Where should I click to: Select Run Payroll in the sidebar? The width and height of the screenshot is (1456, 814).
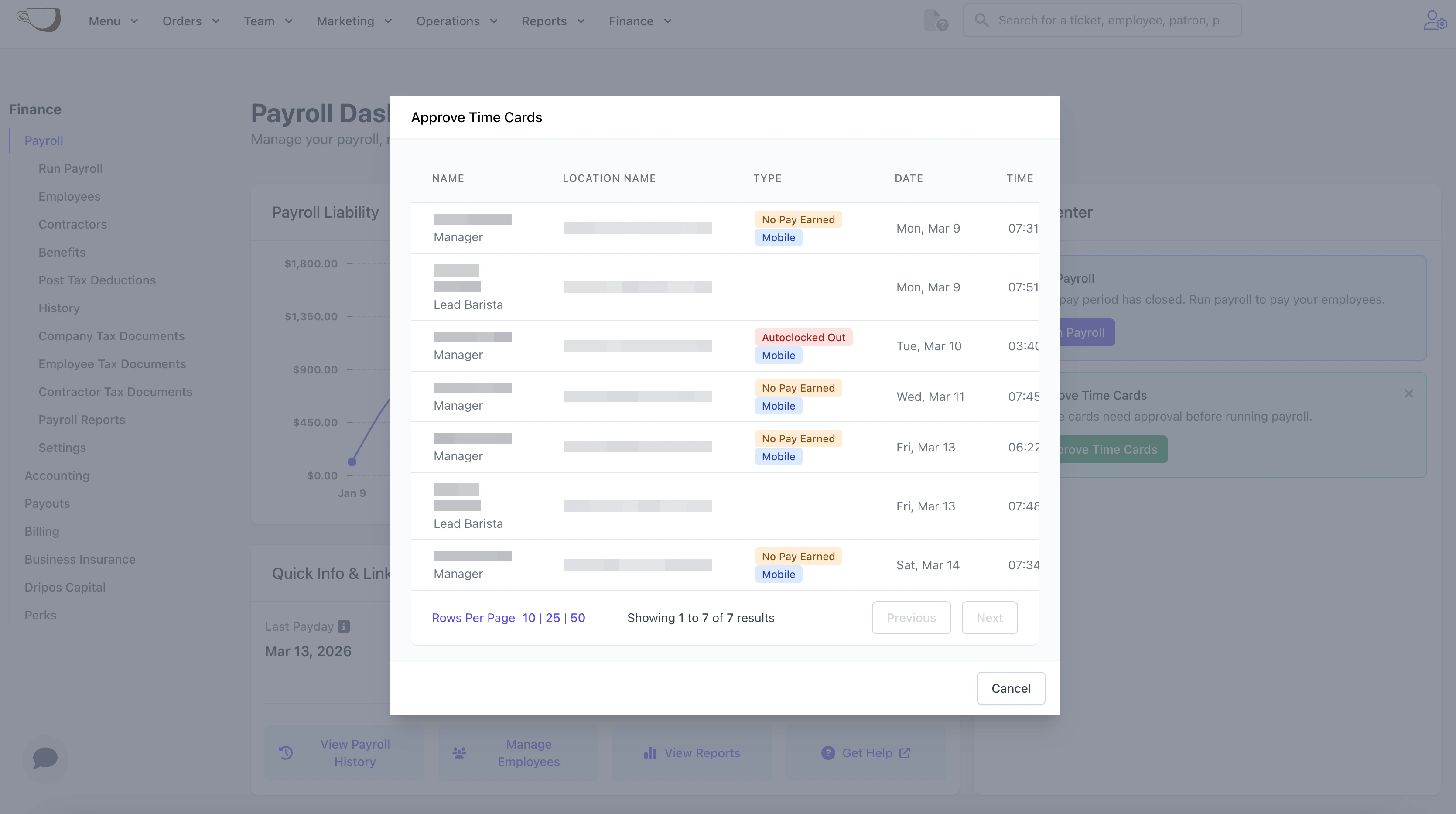[x=71, y=168]
